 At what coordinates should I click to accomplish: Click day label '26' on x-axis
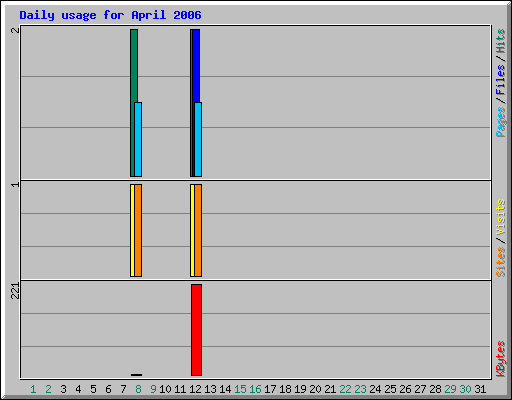(405, 389)
